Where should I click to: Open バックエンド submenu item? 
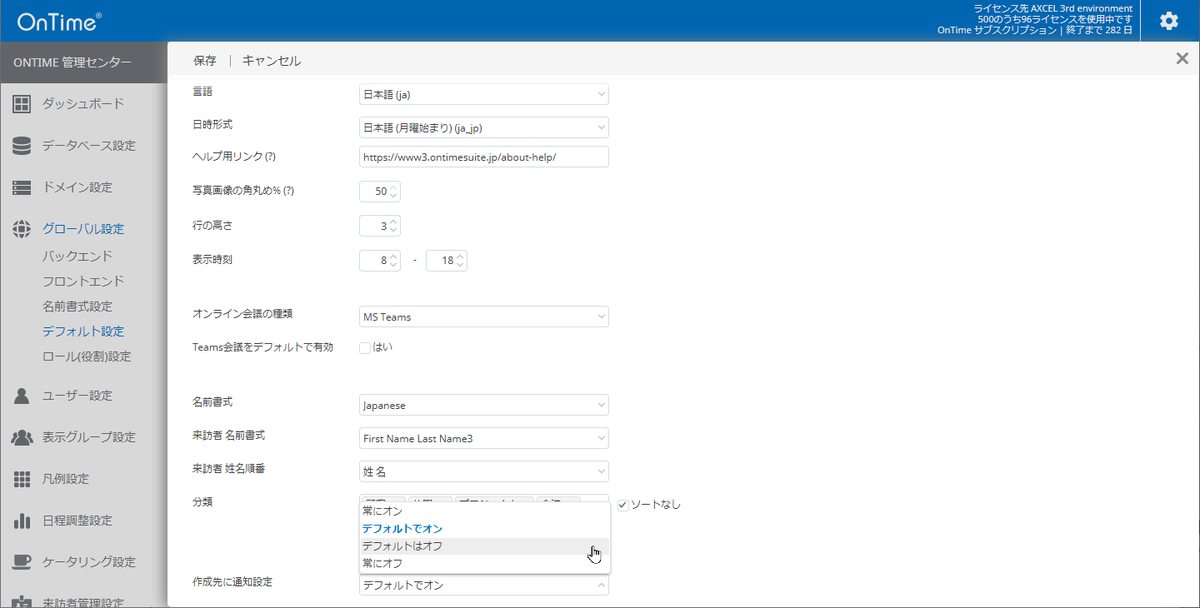pyautogui.click(x=77, y=256)
